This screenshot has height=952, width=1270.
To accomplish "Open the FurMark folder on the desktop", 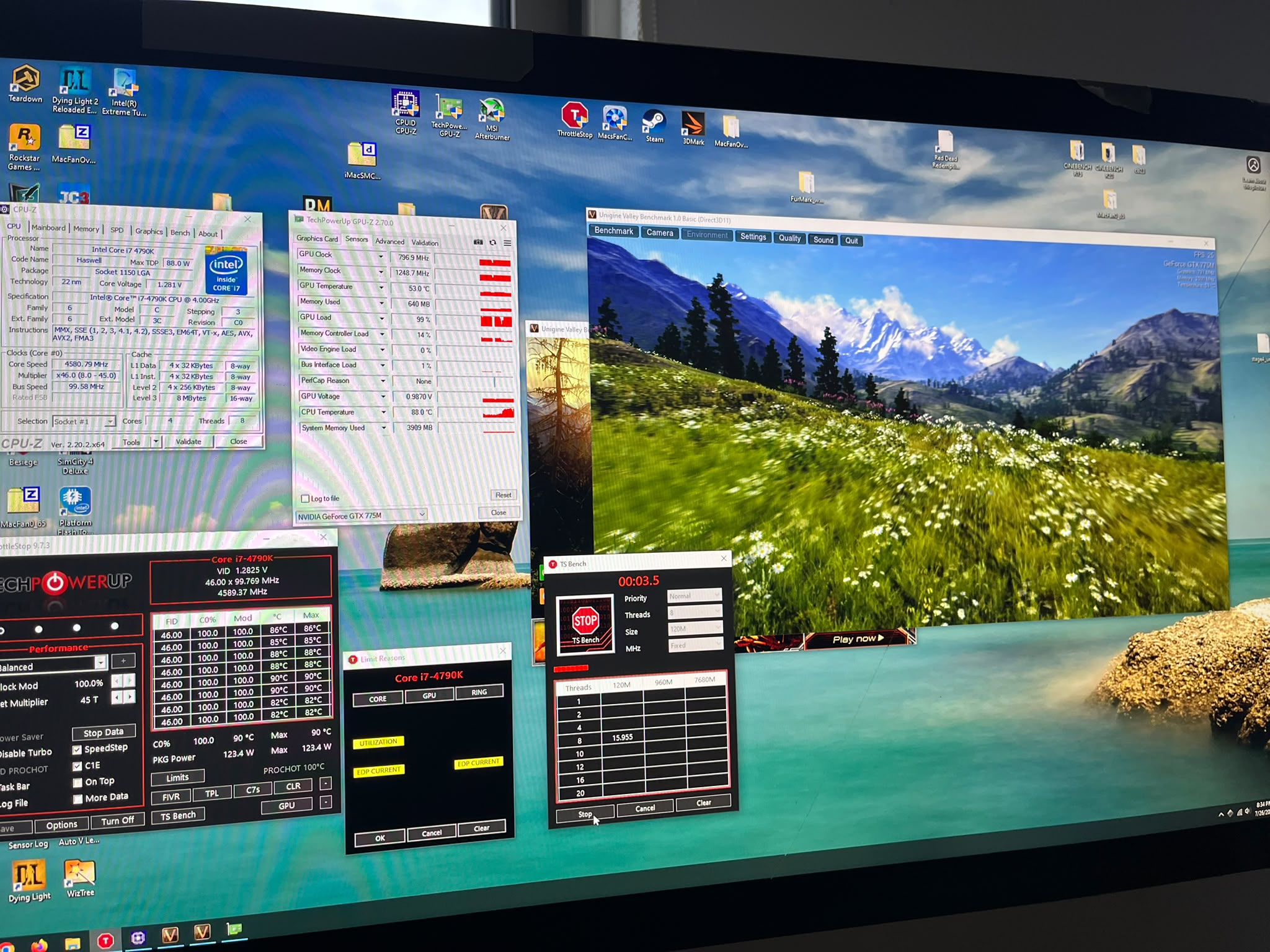I will pos(807,187).
